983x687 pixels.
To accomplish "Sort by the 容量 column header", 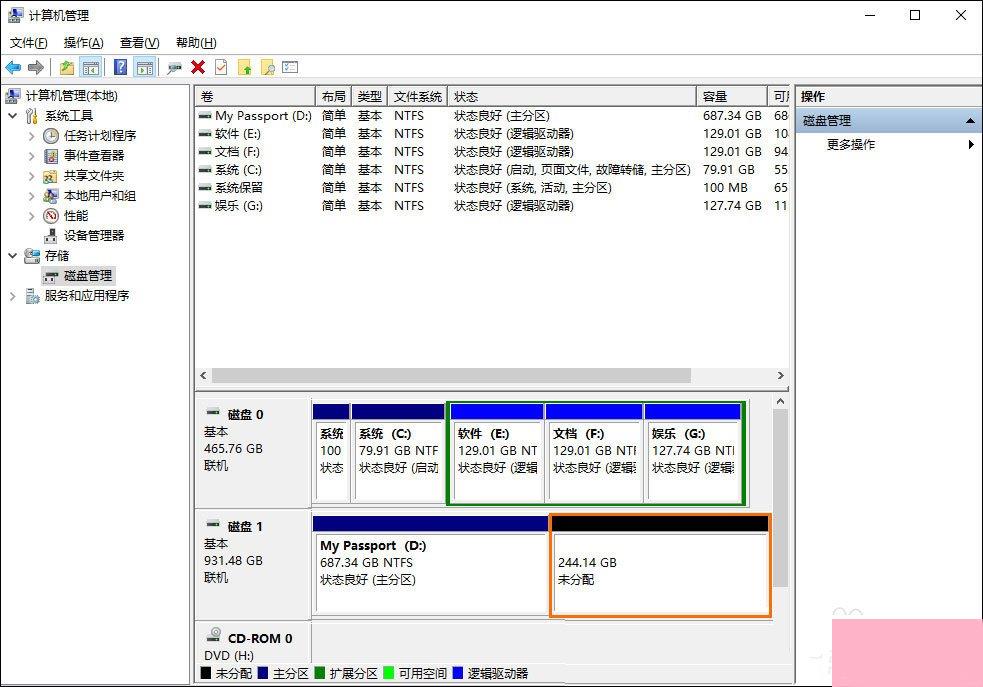I will coord(732,97).
